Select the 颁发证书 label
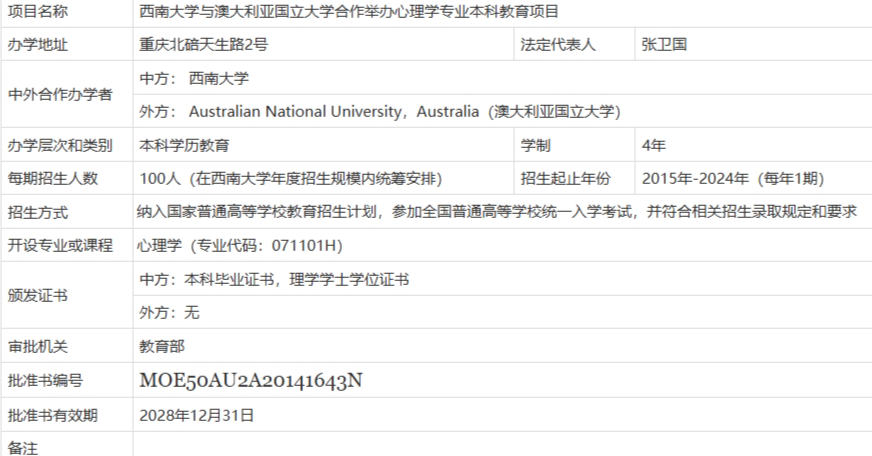Screen dimensions: 872x456 (x=38, y=295)
